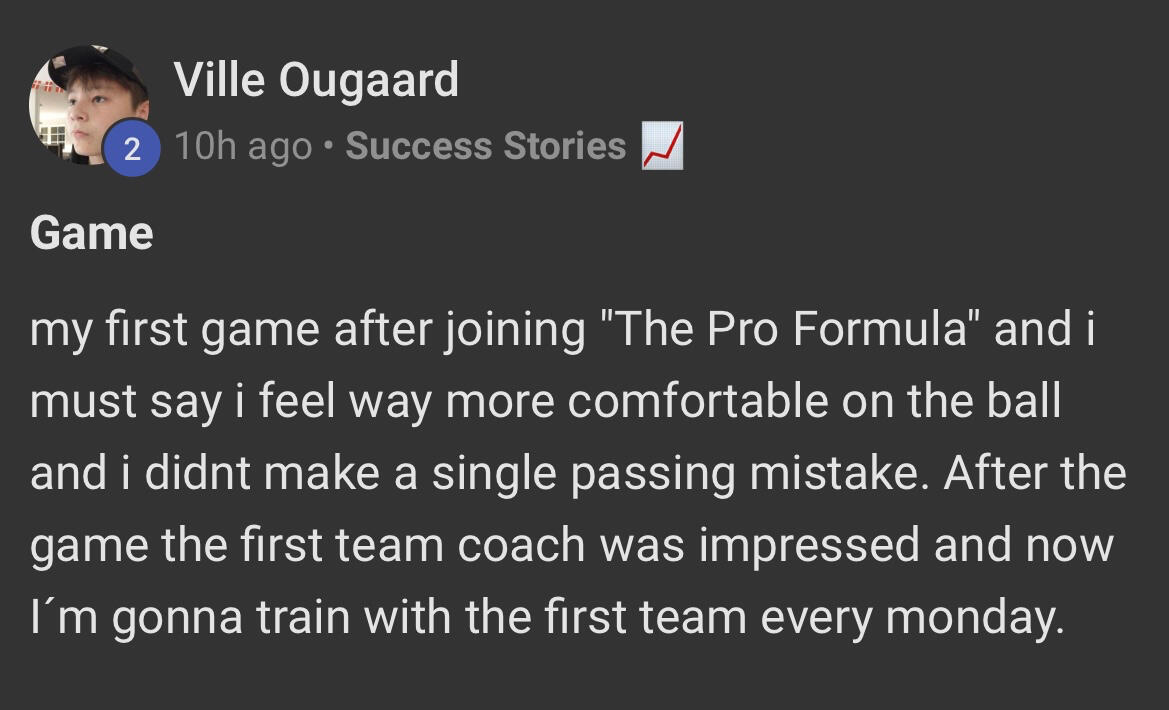Open Ville Ougaard's profile picture
1169x710 pixels.
click(x=85, y=100)
